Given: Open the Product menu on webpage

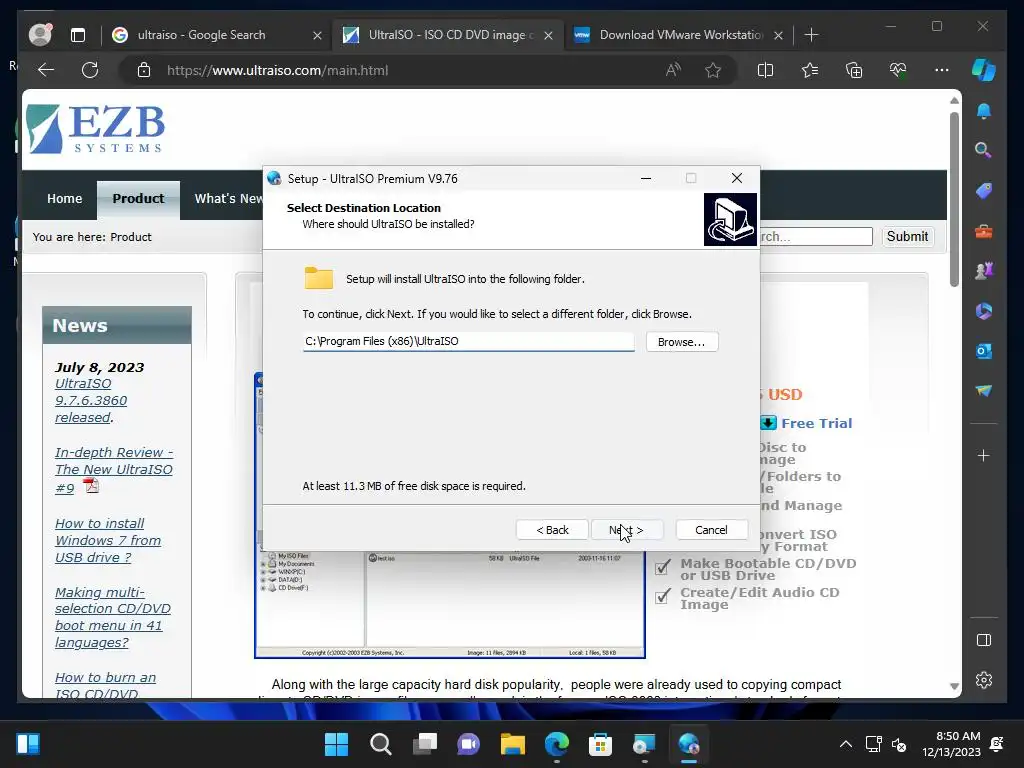Looking at the screenshot, I should [138, 199].
